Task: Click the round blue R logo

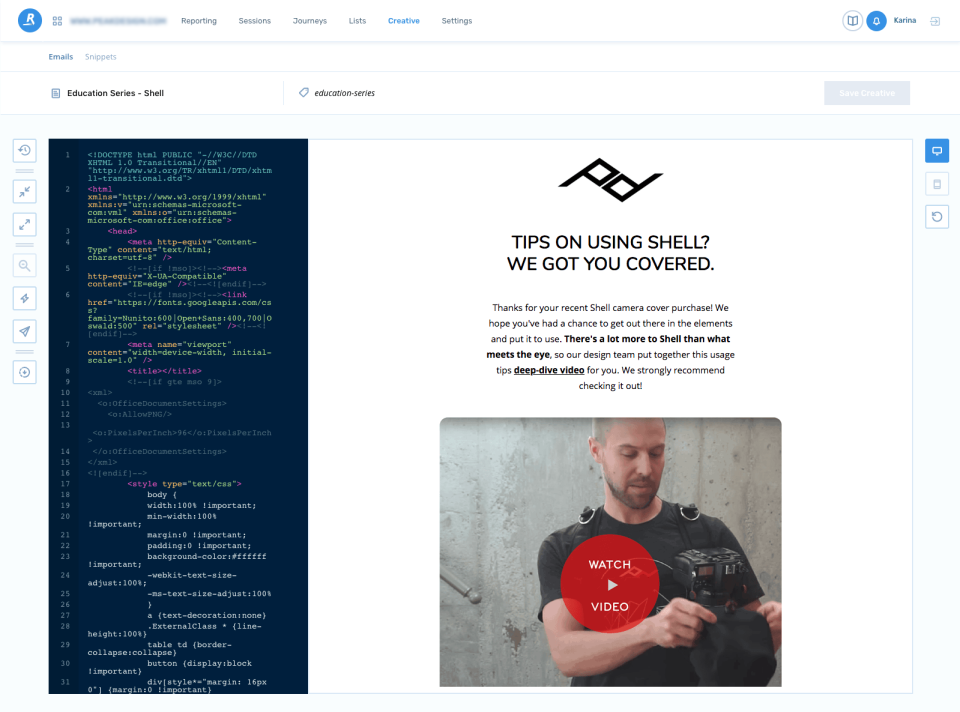Action: click(x=29, y=20)
